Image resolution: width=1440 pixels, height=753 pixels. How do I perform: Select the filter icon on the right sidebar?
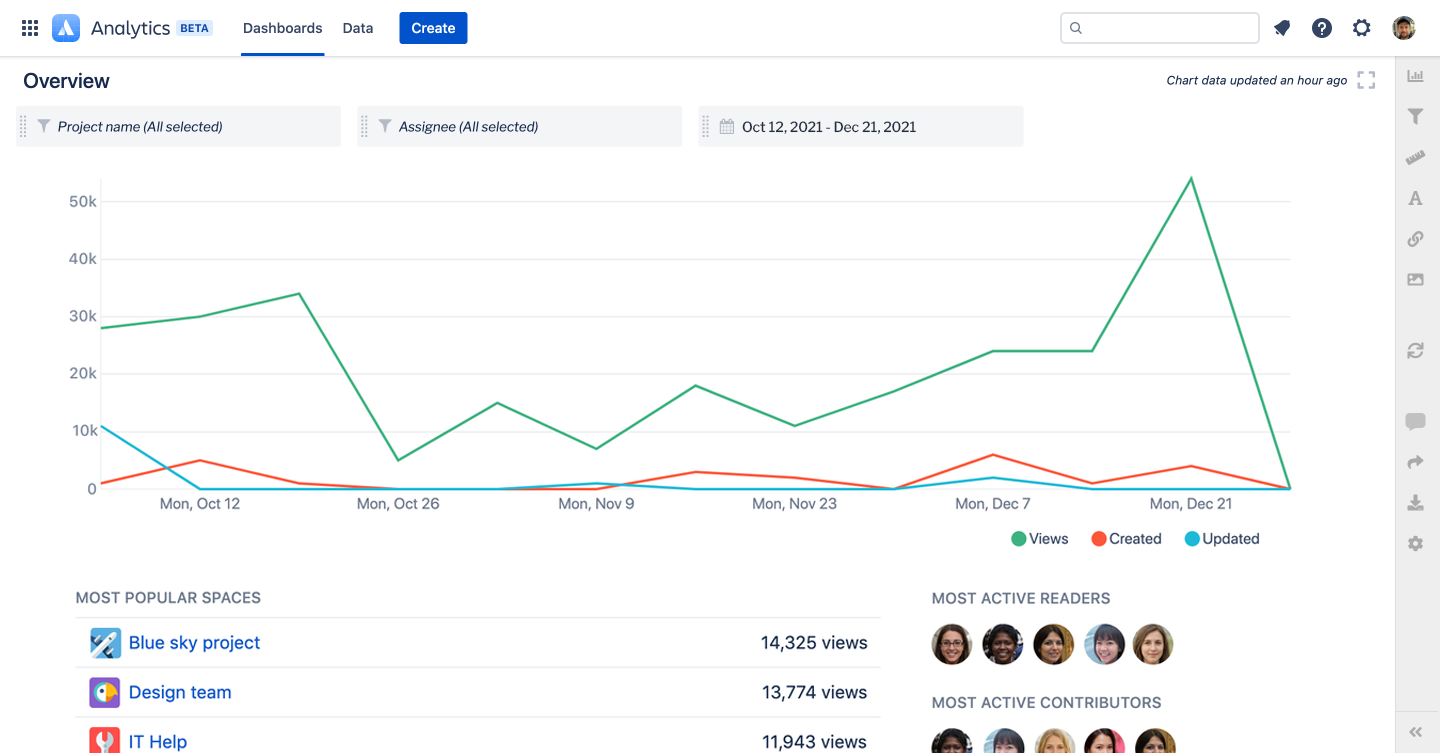pos(1415,116)
